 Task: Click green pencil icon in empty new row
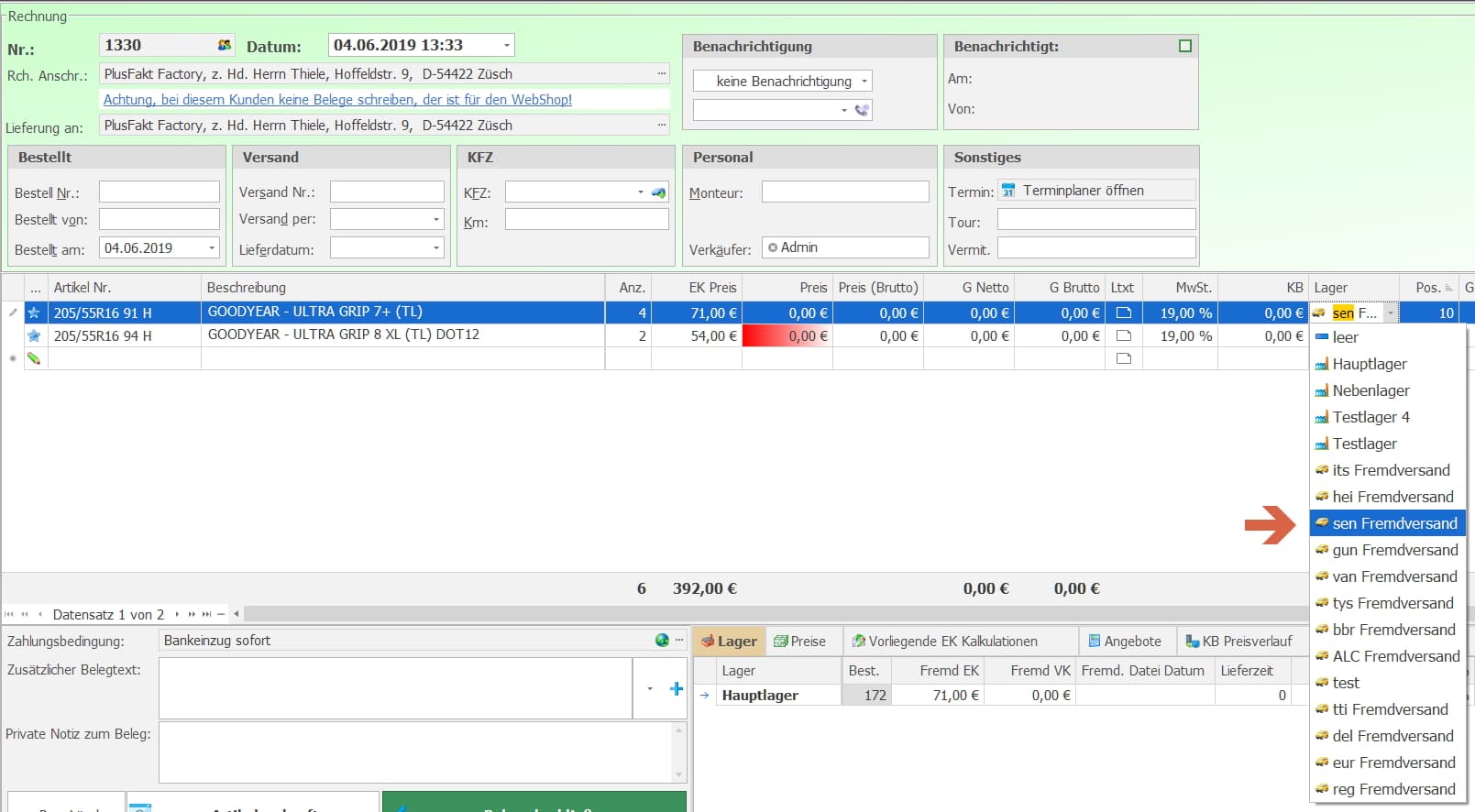[34, 358]
